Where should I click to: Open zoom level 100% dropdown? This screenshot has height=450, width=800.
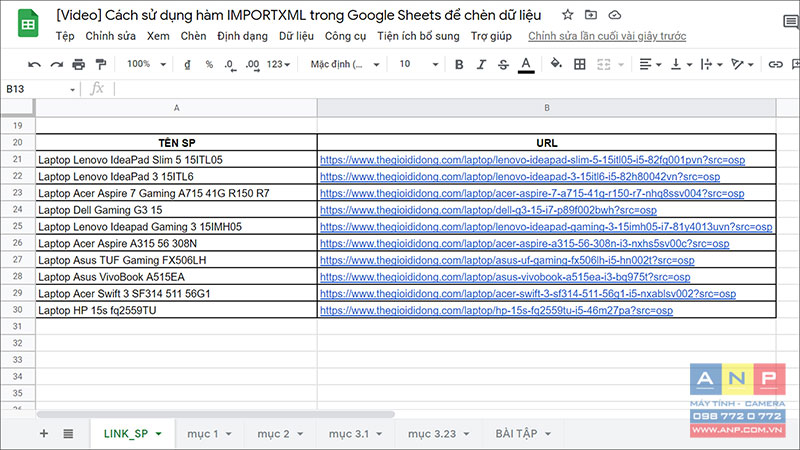click(146, 64)
